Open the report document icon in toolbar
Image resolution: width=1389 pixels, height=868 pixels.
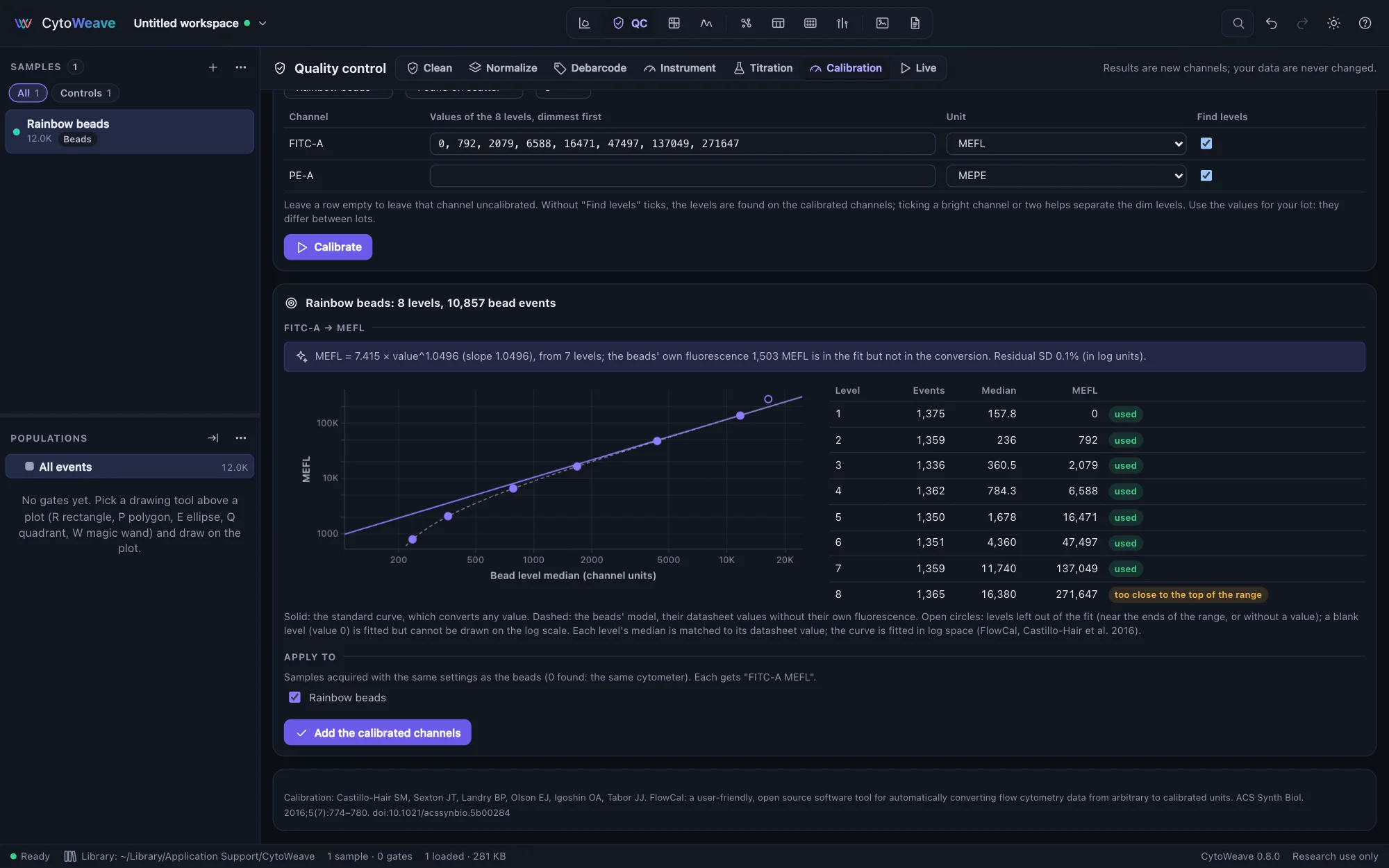[x=915, y=23]
